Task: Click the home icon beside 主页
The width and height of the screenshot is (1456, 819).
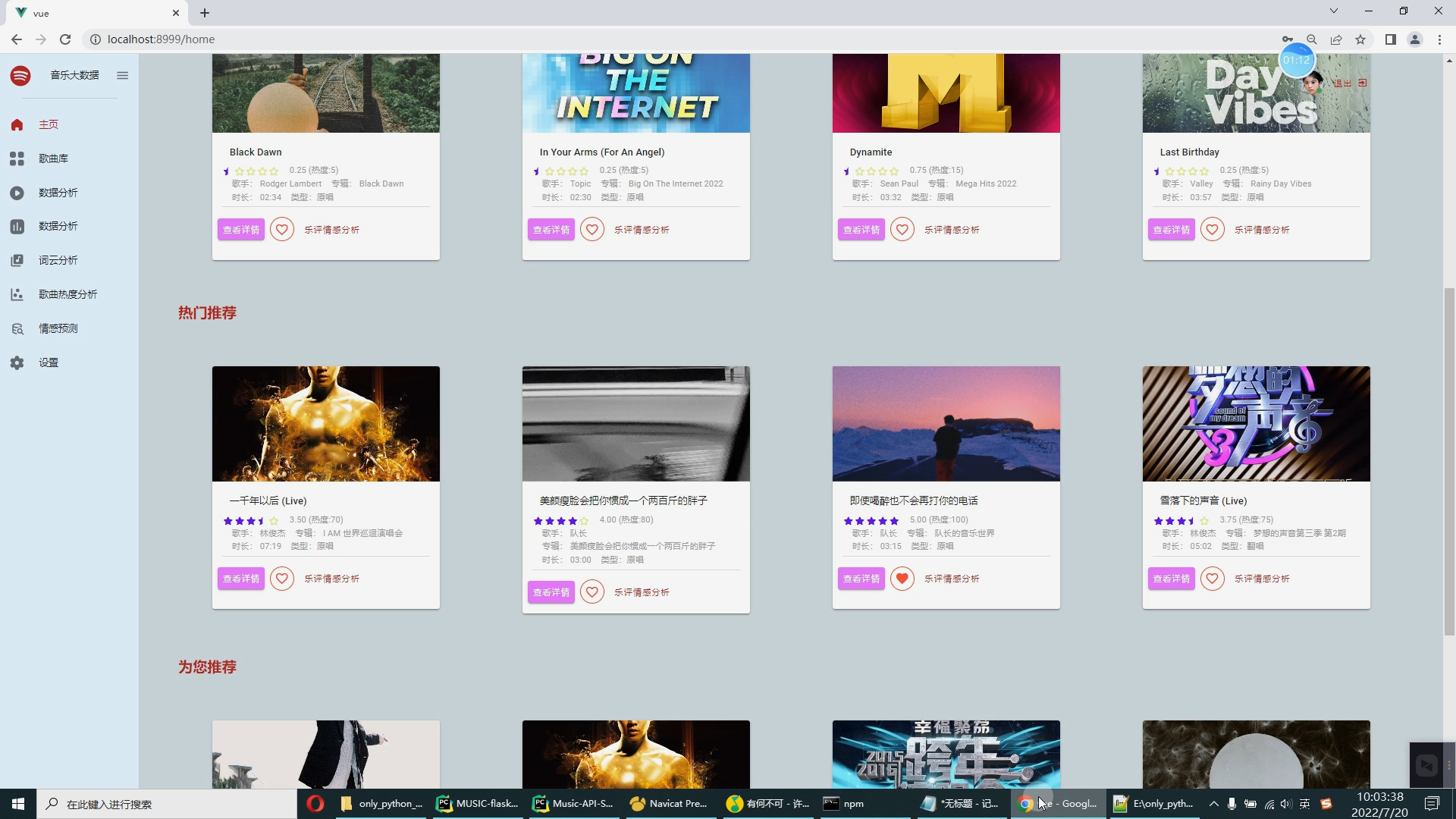Action: click(x=17, y=124)
